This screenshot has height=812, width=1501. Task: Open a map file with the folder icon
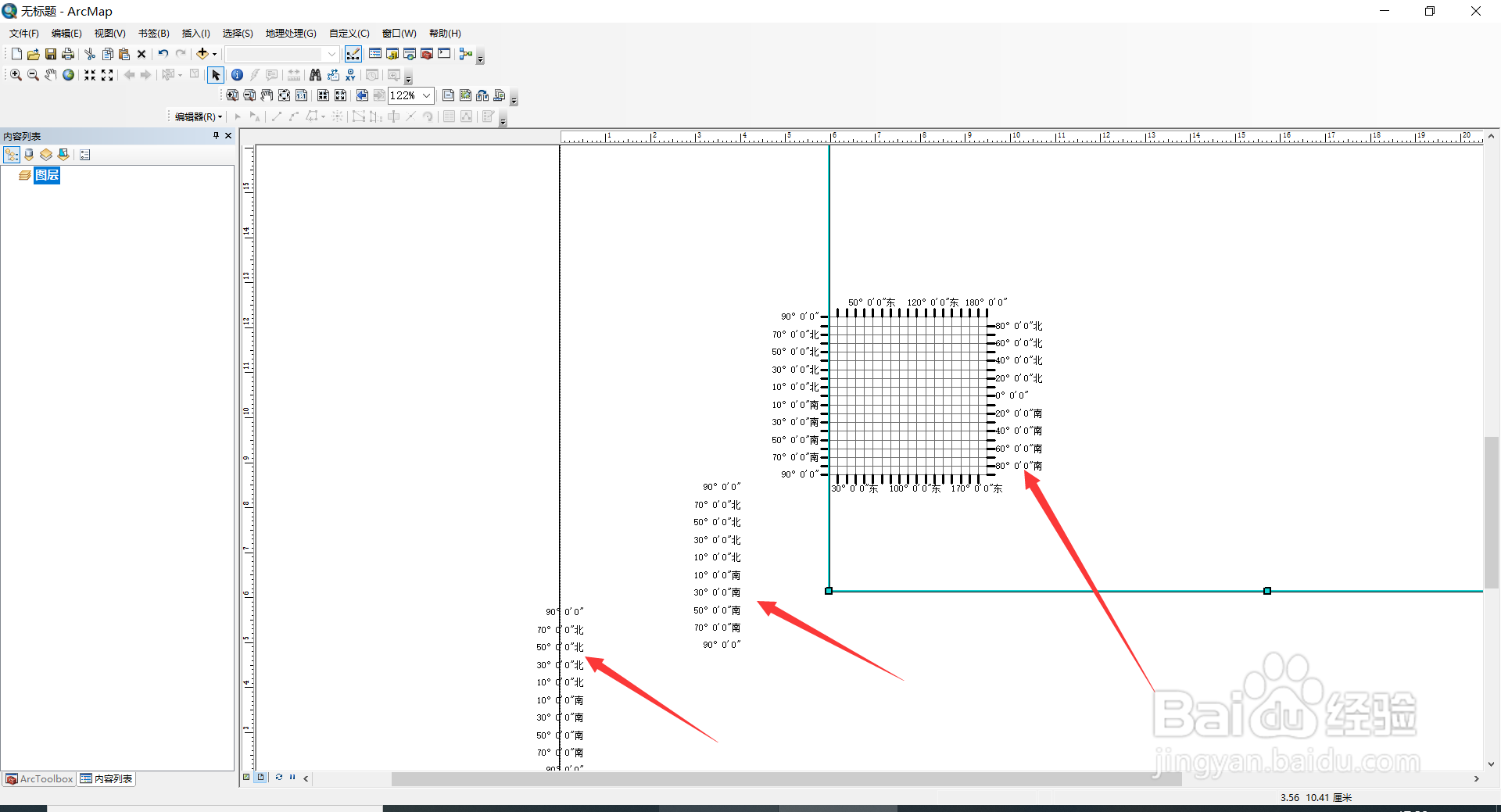click(x=34, y=54)
